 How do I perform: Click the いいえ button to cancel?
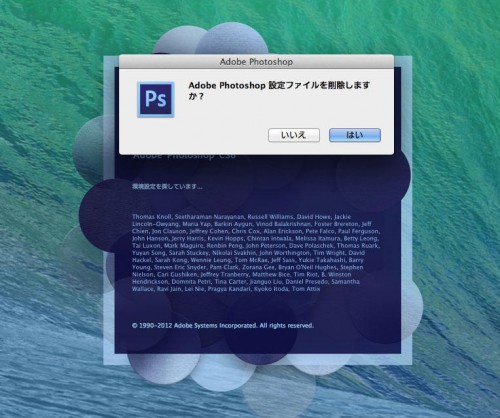click(x=294, y=135)
